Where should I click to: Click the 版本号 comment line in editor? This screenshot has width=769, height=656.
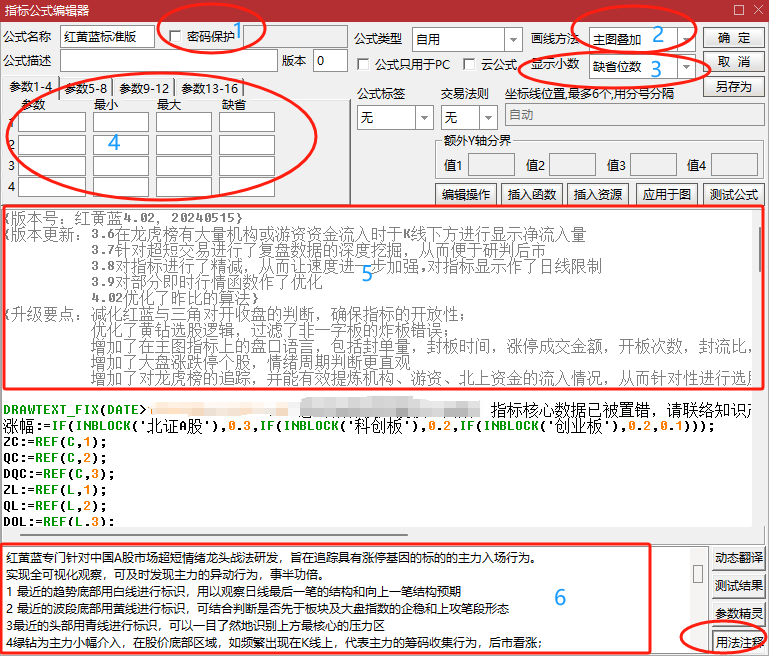[124, 218]
